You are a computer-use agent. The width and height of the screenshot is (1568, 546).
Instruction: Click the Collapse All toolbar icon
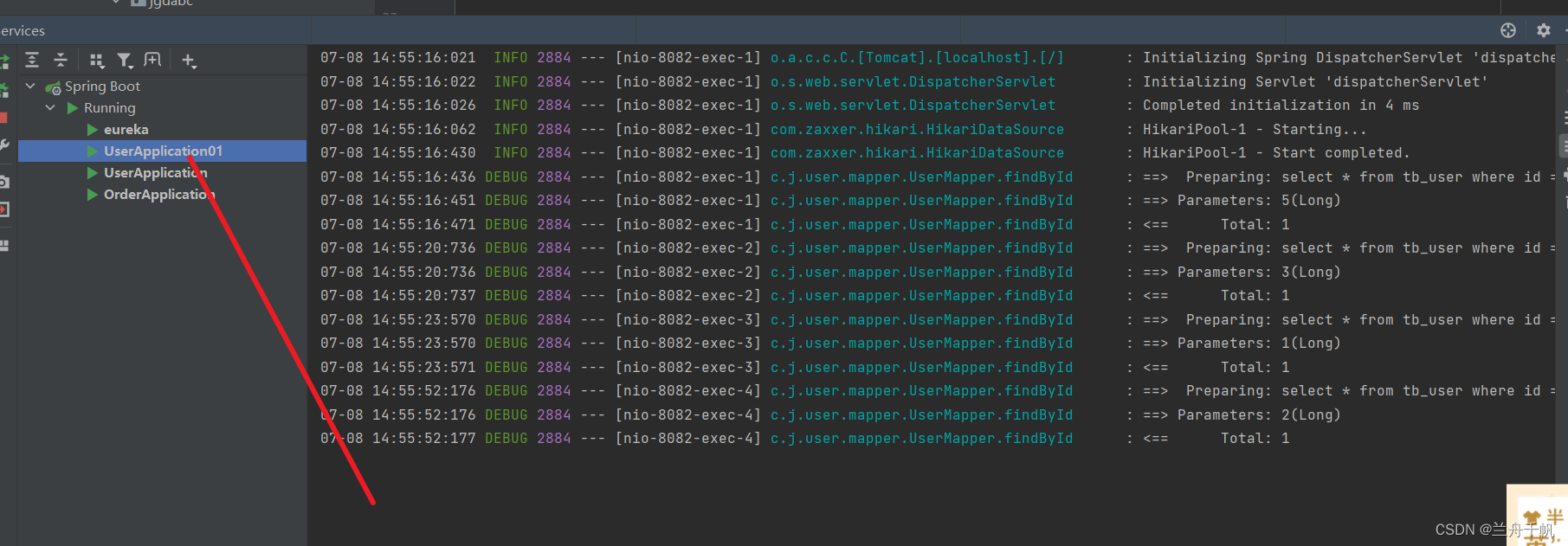coord(61,60)
